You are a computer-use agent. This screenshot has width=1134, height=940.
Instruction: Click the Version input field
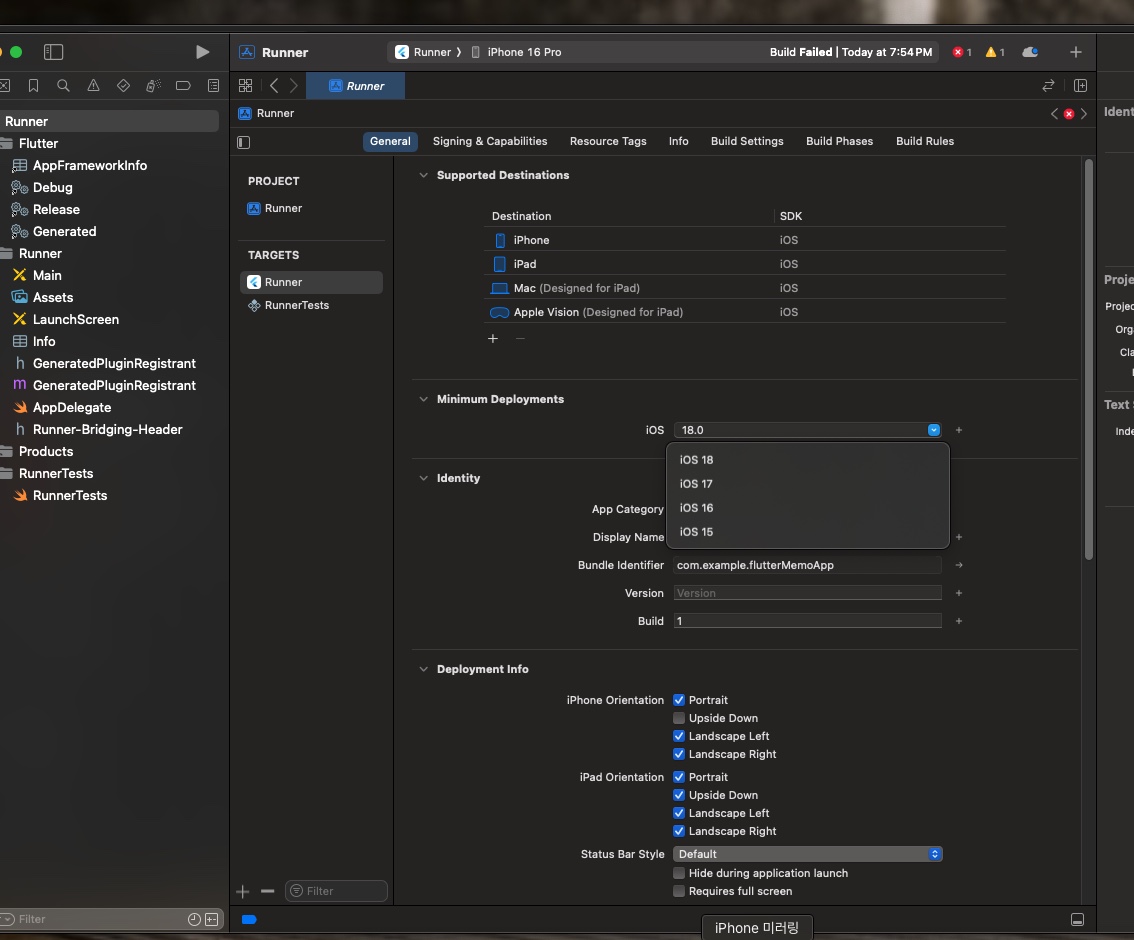(x=807, y=593)
